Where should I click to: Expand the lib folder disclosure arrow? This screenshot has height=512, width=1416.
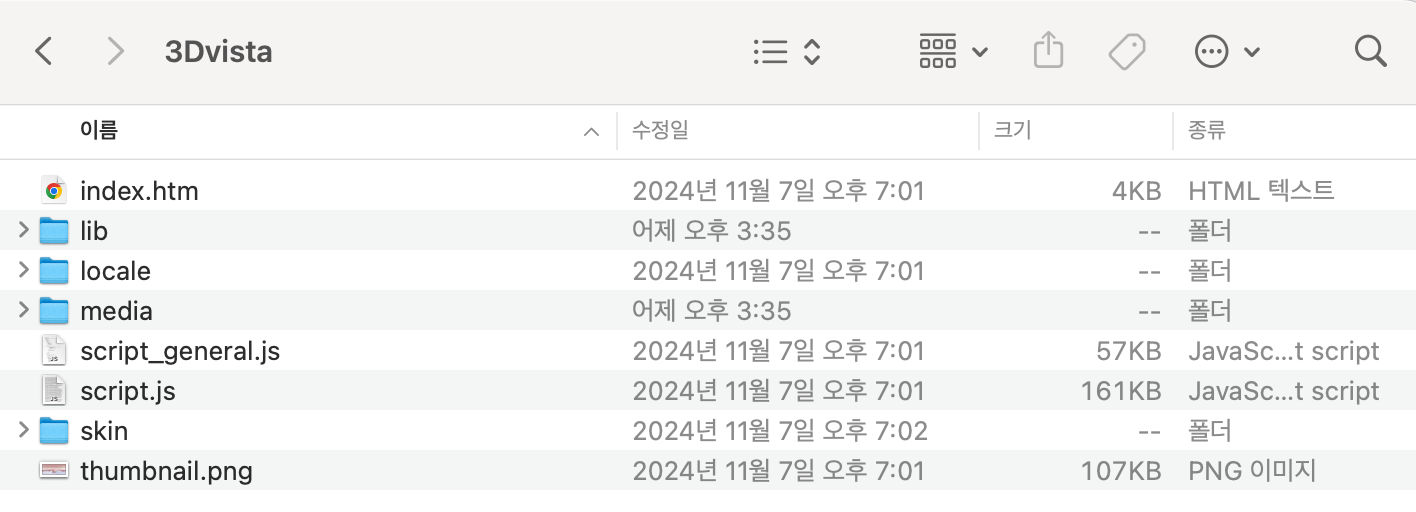click(23, 231)
